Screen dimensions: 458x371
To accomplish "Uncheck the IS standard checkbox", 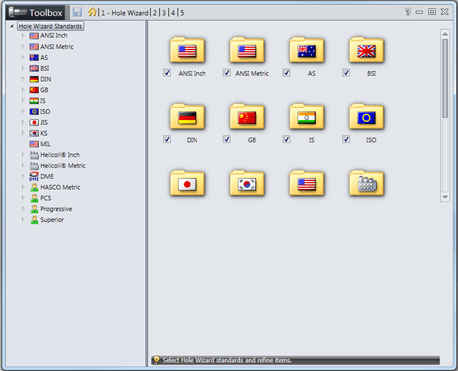I will point(286,139).
